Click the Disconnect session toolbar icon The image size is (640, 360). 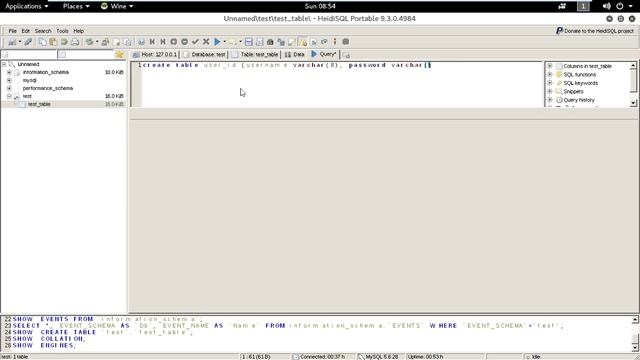tap(28, 42)
